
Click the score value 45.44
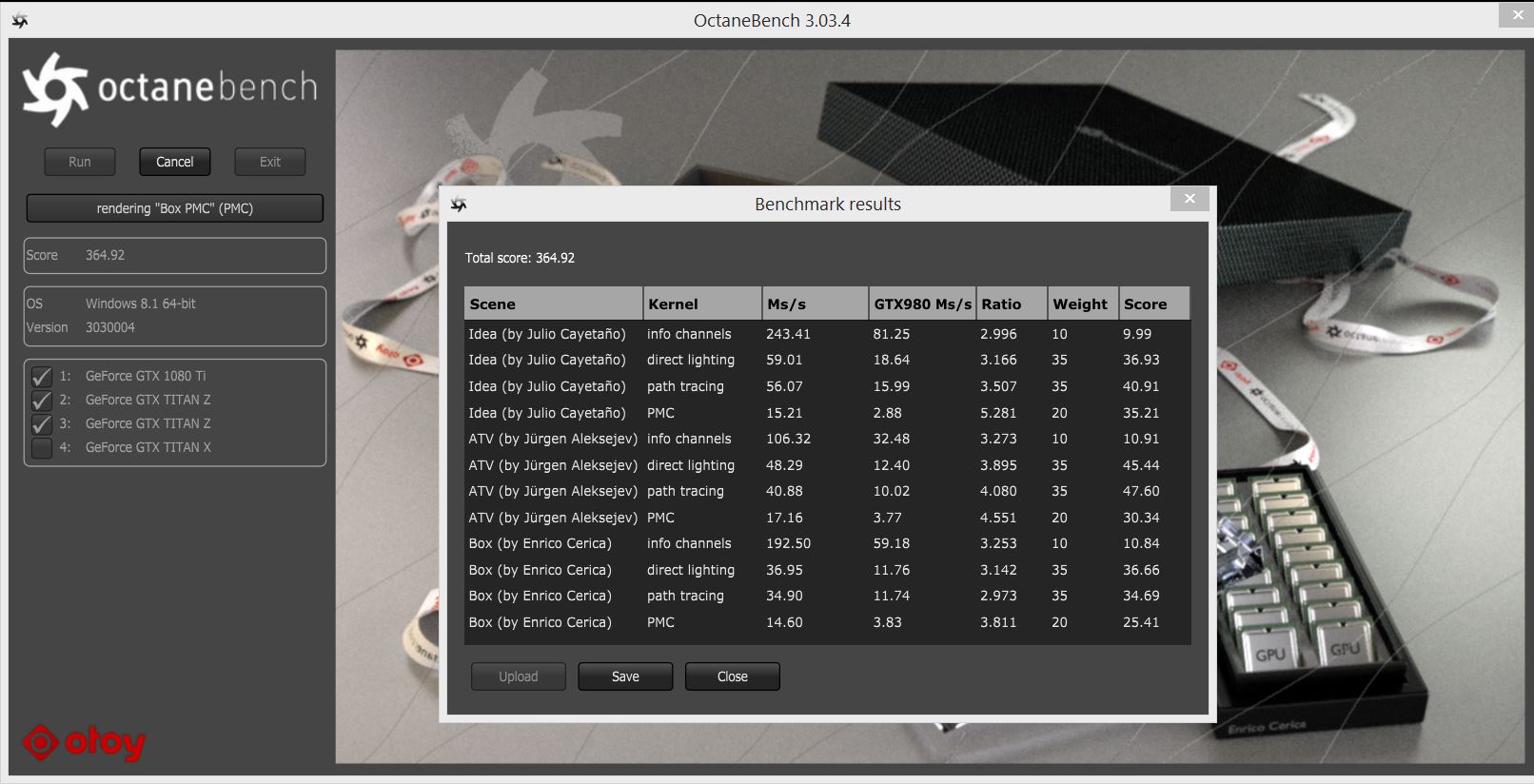(1141, 465)
